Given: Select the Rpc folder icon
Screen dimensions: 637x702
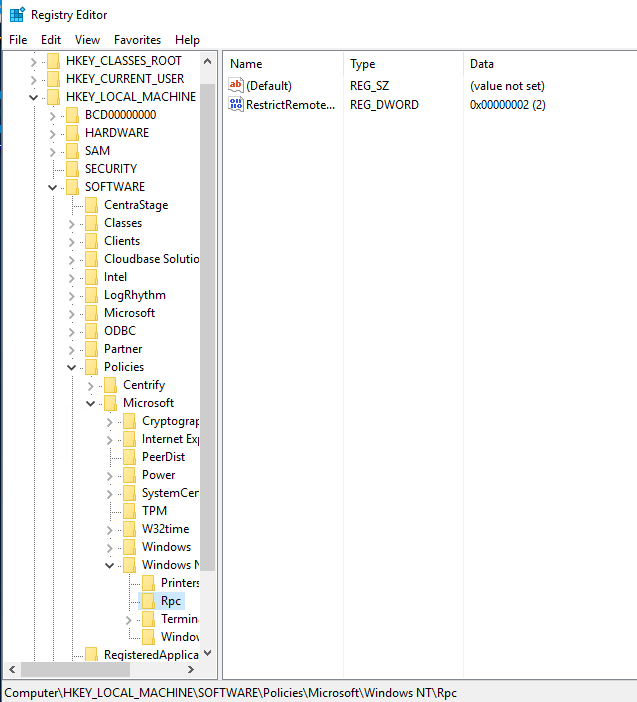Looking at the screenshot, I should coord(148,601).
